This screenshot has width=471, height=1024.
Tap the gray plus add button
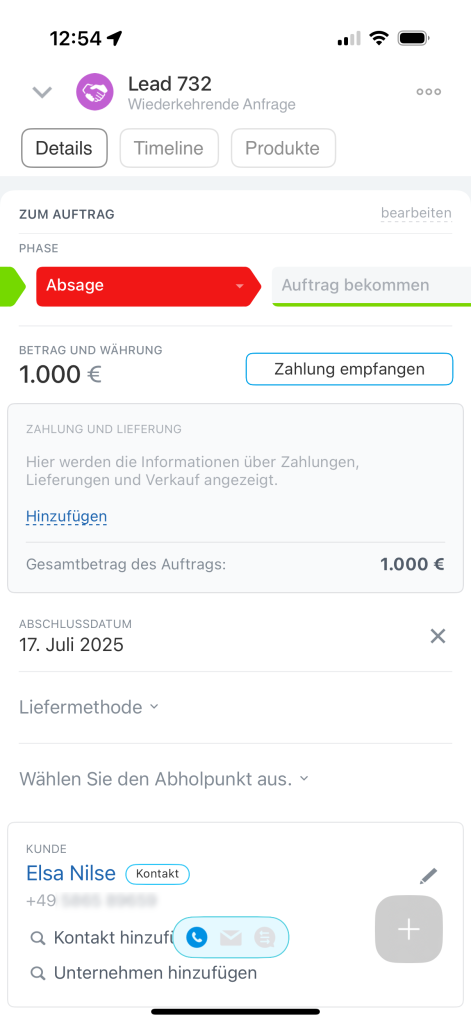409,929
